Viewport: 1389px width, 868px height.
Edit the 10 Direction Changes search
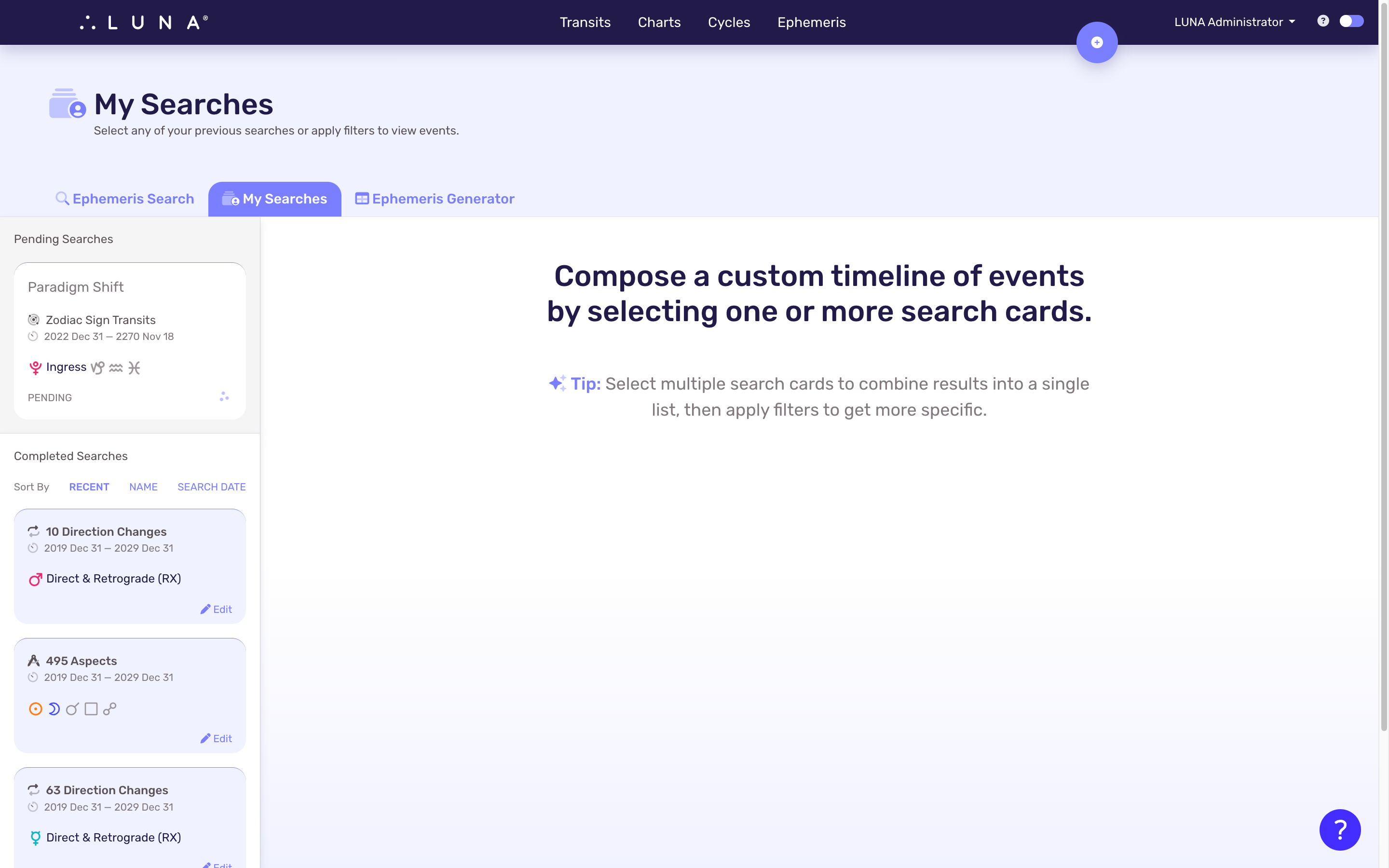[216, 609]
